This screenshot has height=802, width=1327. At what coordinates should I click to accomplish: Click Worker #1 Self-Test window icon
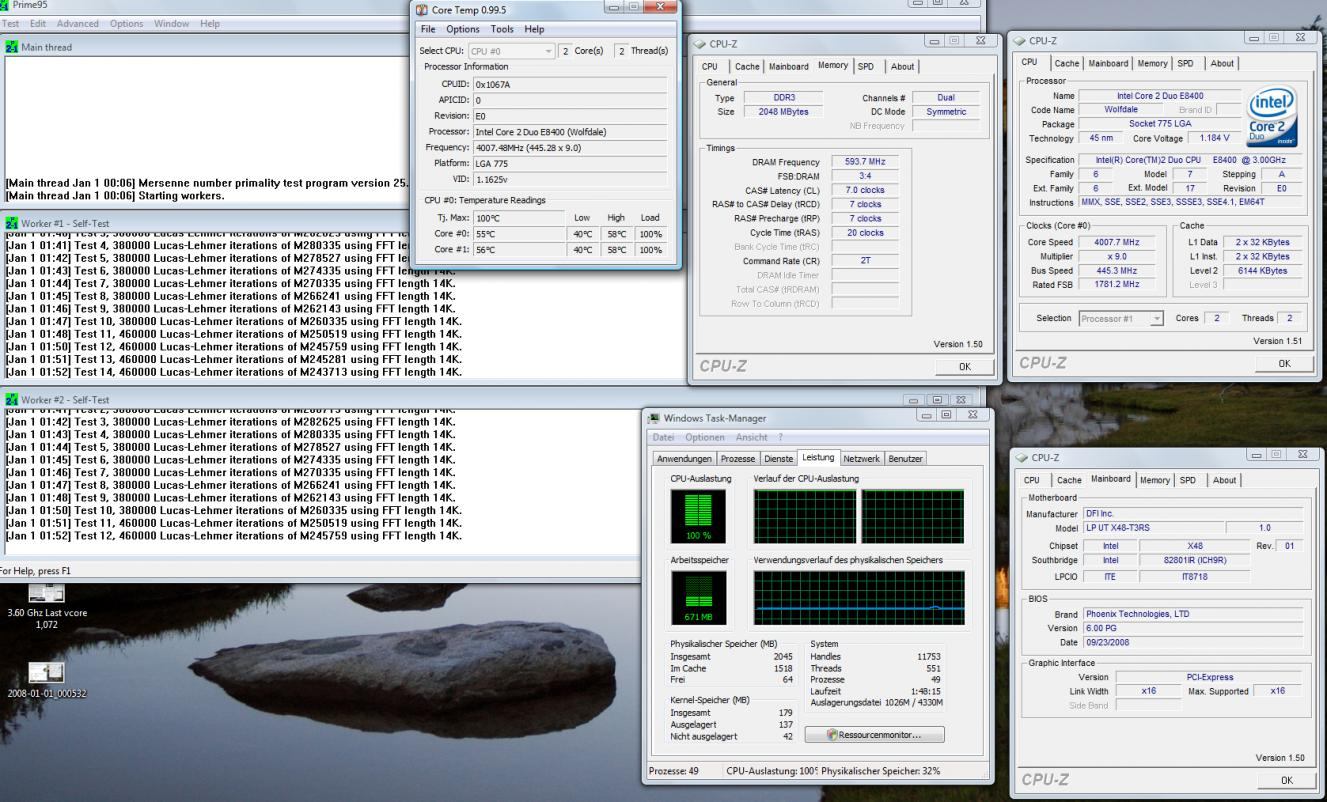tap(11, 222)
